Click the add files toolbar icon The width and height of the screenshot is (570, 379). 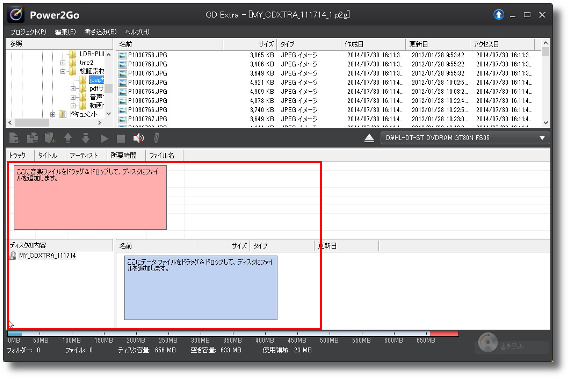[x=14, y=138]
